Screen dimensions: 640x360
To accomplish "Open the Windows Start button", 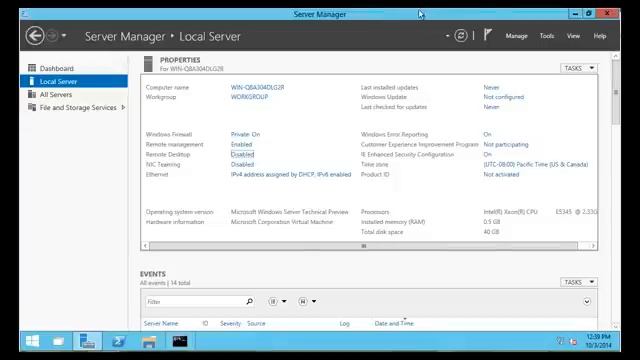I will 32,341.
